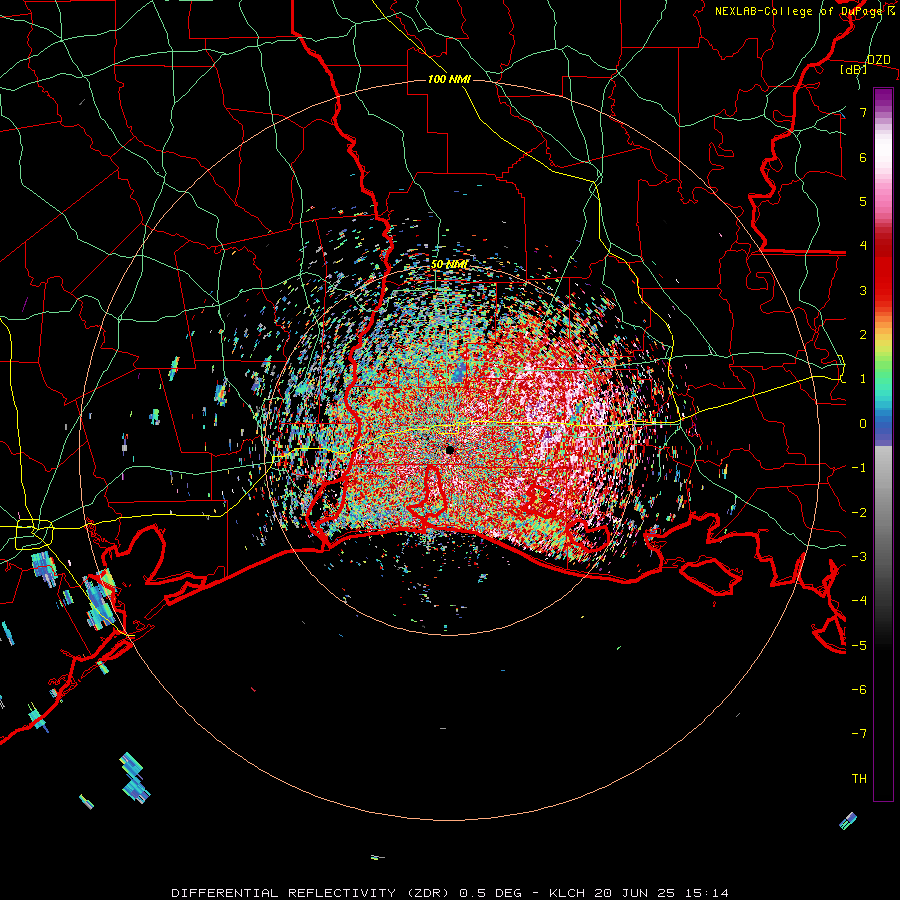900x900 pixels.
Task: Click the [dB] unit label
Action: (854, 69)
